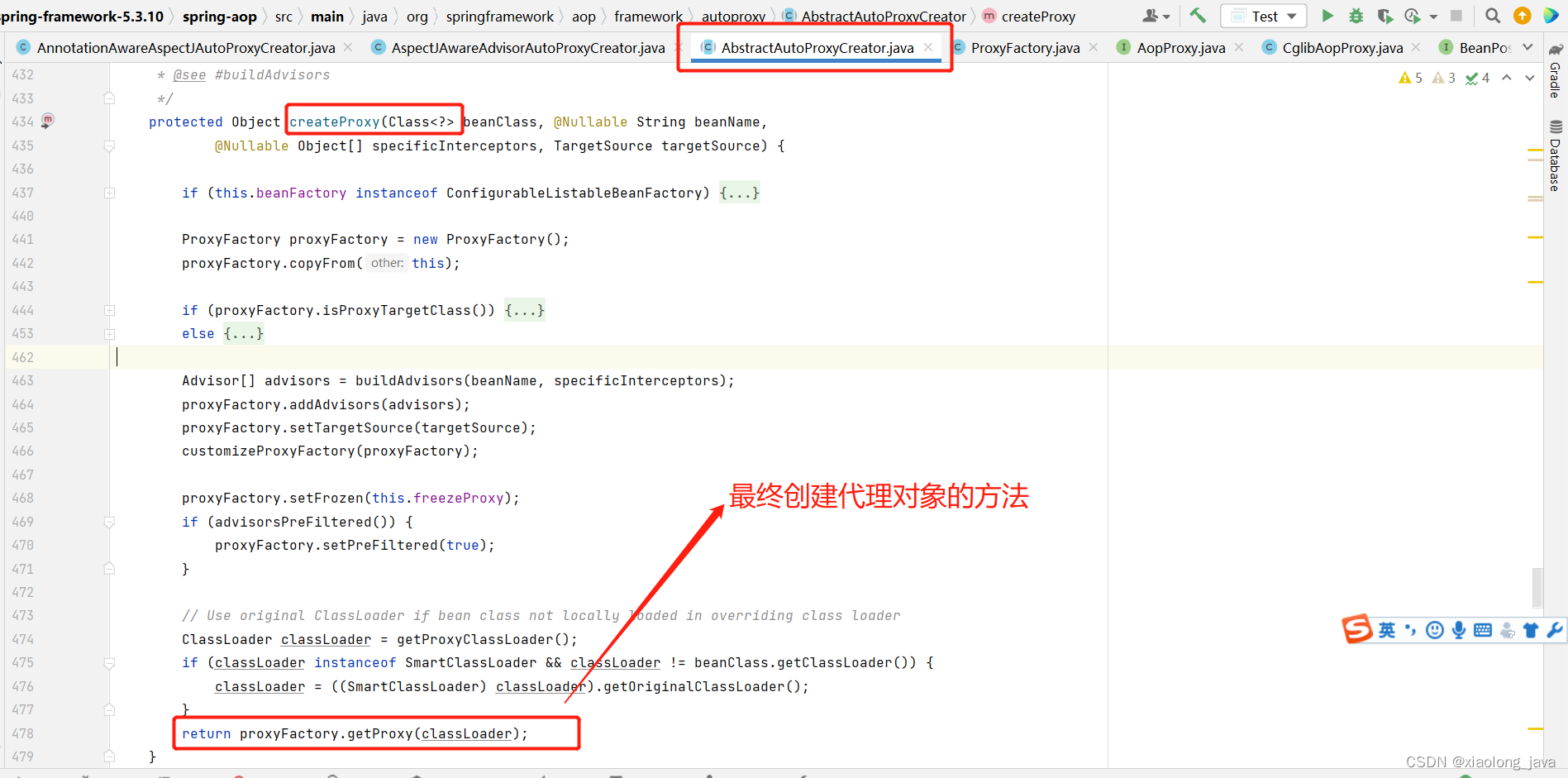Close the AopProxy.java tab
Image resolution: width=1568 pixels, height=778 pixels.
pos(1239,47)
